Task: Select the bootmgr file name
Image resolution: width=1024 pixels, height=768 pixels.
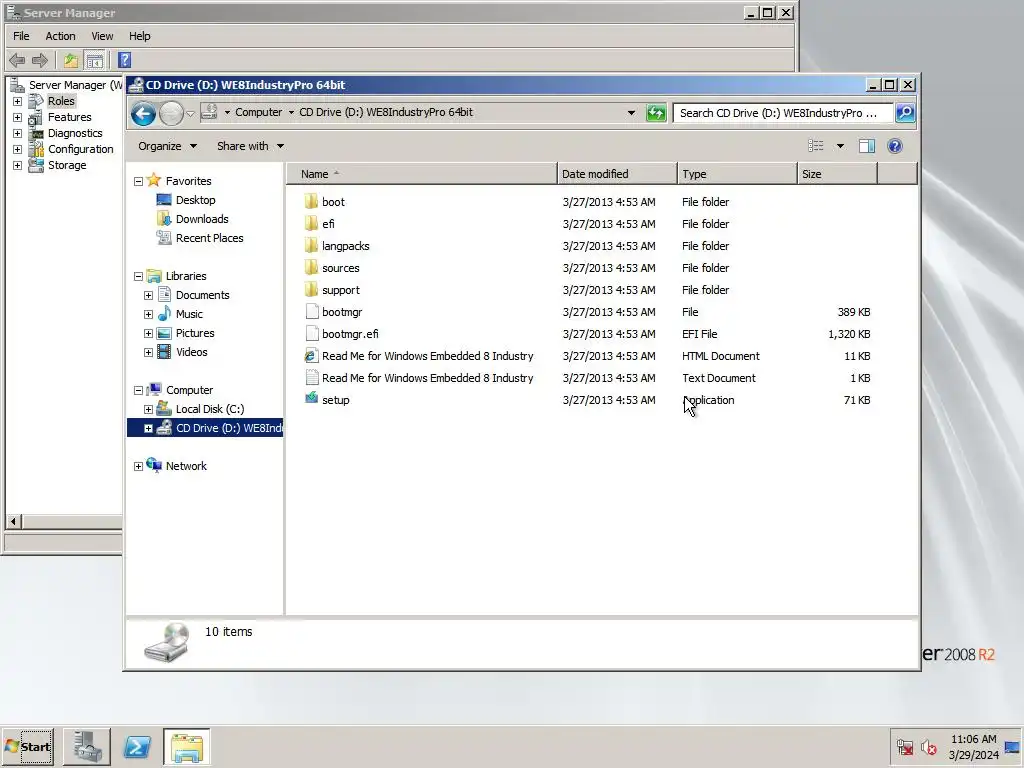Action: 342,312
